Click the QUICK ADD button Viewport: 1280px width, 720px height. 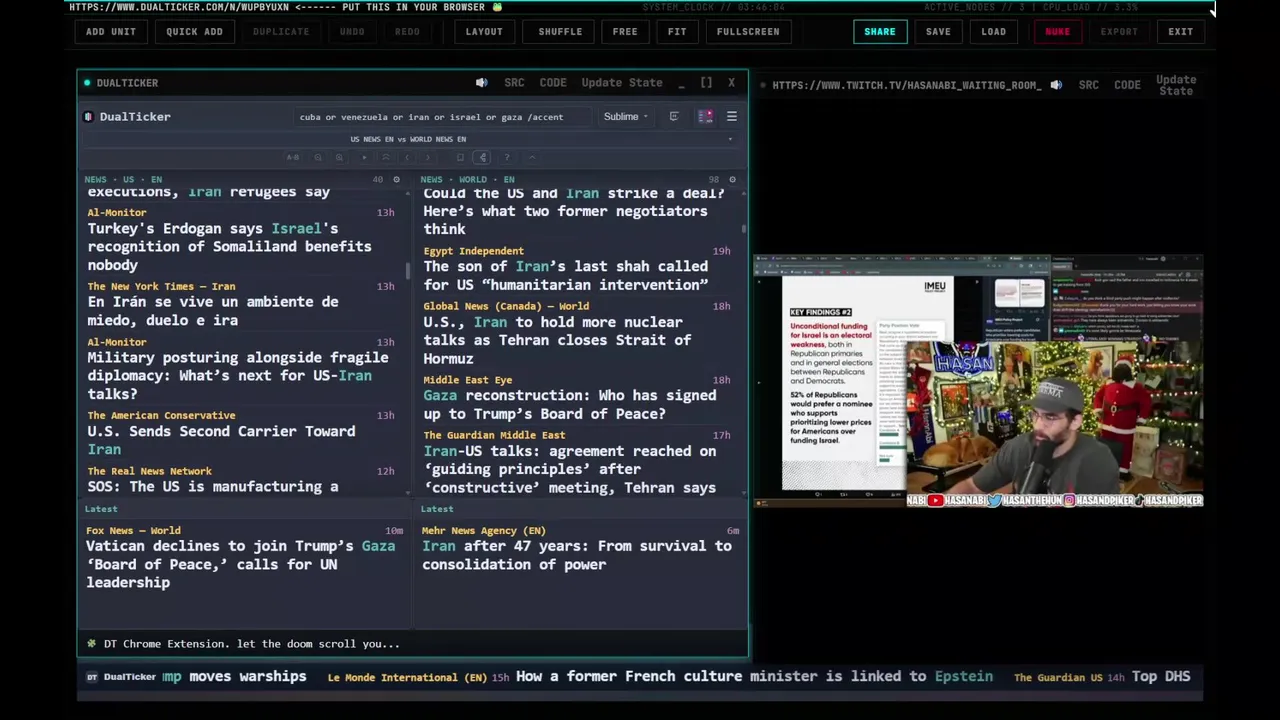tap(194, 32)
